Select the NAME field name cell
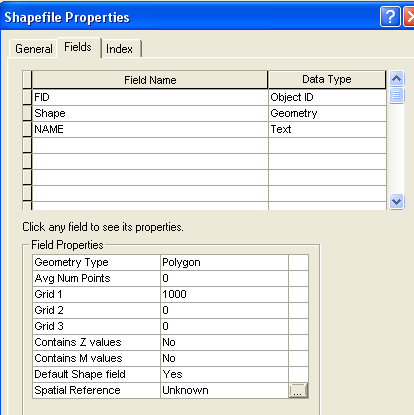The image size is (414, 415). tap(150, 129)
